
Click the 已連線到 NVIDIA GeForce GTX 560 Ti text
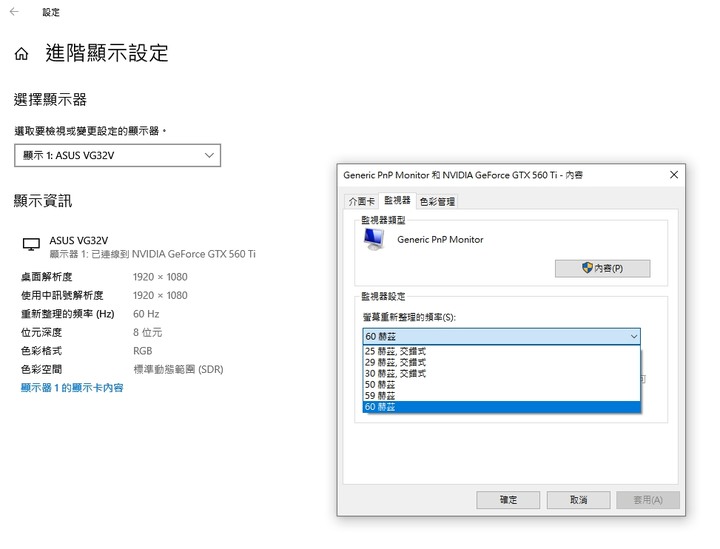(174, 254)
